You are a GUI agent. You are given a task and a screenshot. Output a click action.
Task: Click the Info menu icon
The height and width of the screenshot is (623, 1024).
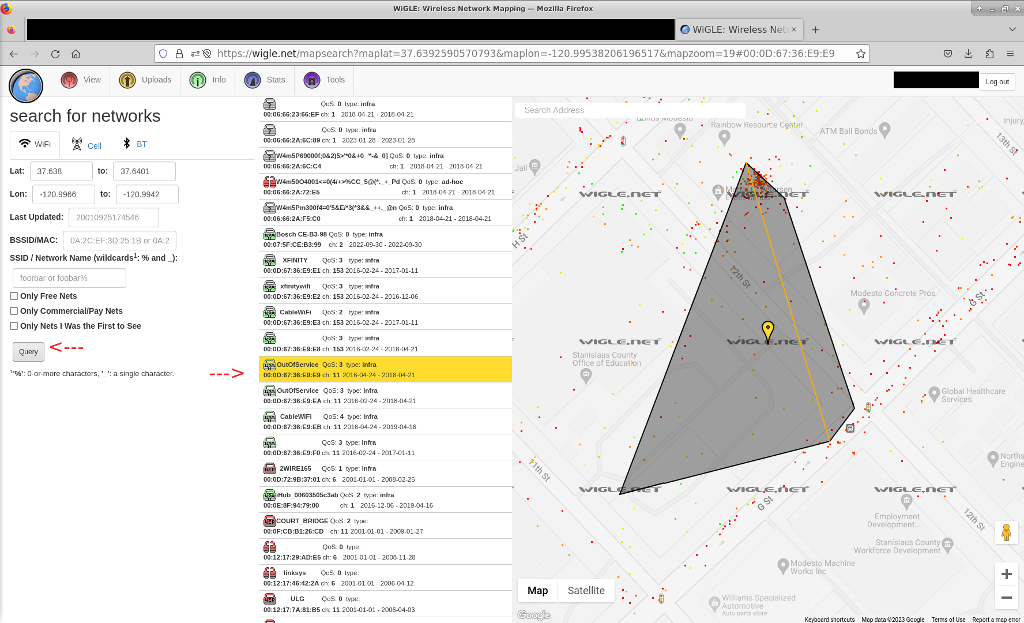198,80
